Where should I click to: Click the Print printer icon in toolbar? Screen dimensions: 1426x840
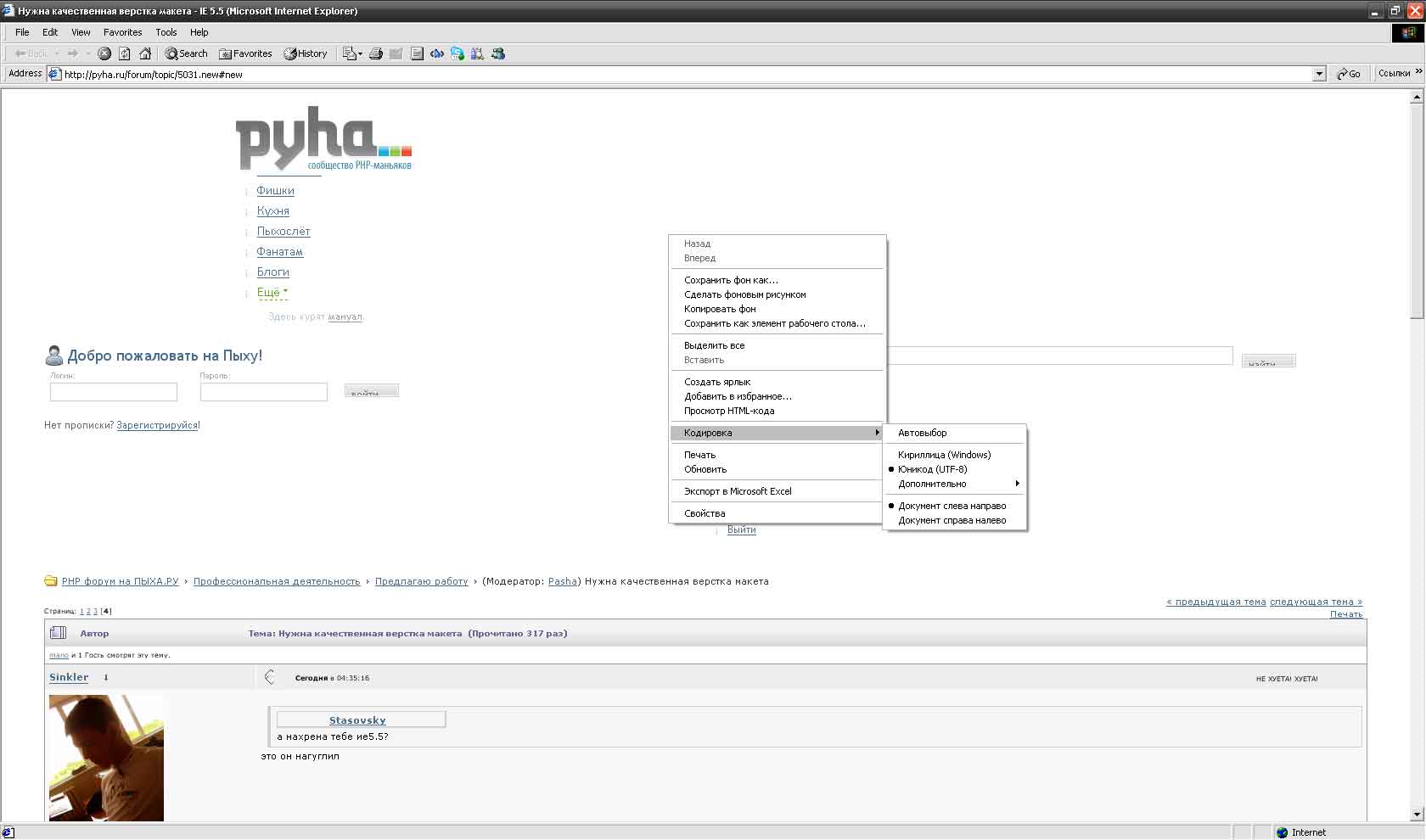376,53
